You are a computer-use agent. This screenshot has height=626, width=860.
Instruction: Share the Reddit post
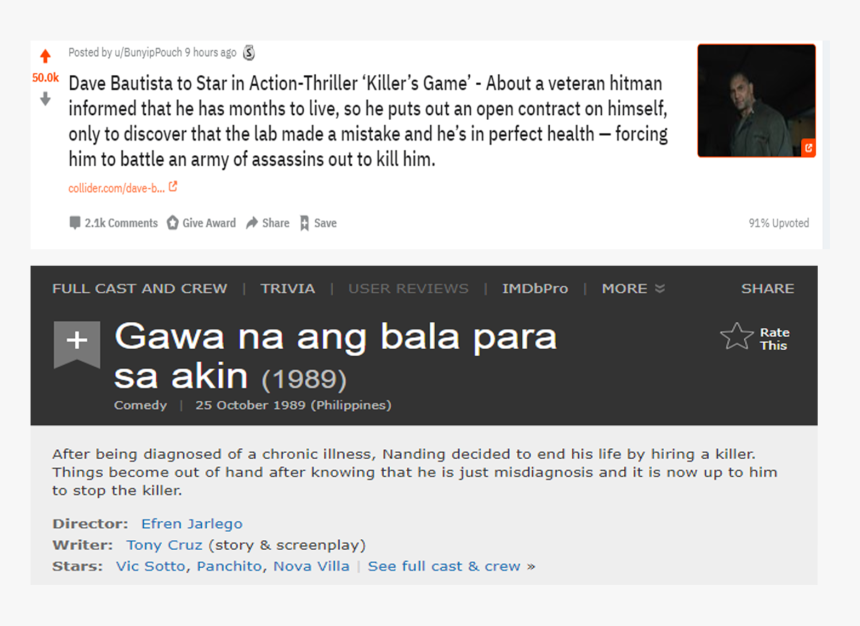tap(268, 223)
